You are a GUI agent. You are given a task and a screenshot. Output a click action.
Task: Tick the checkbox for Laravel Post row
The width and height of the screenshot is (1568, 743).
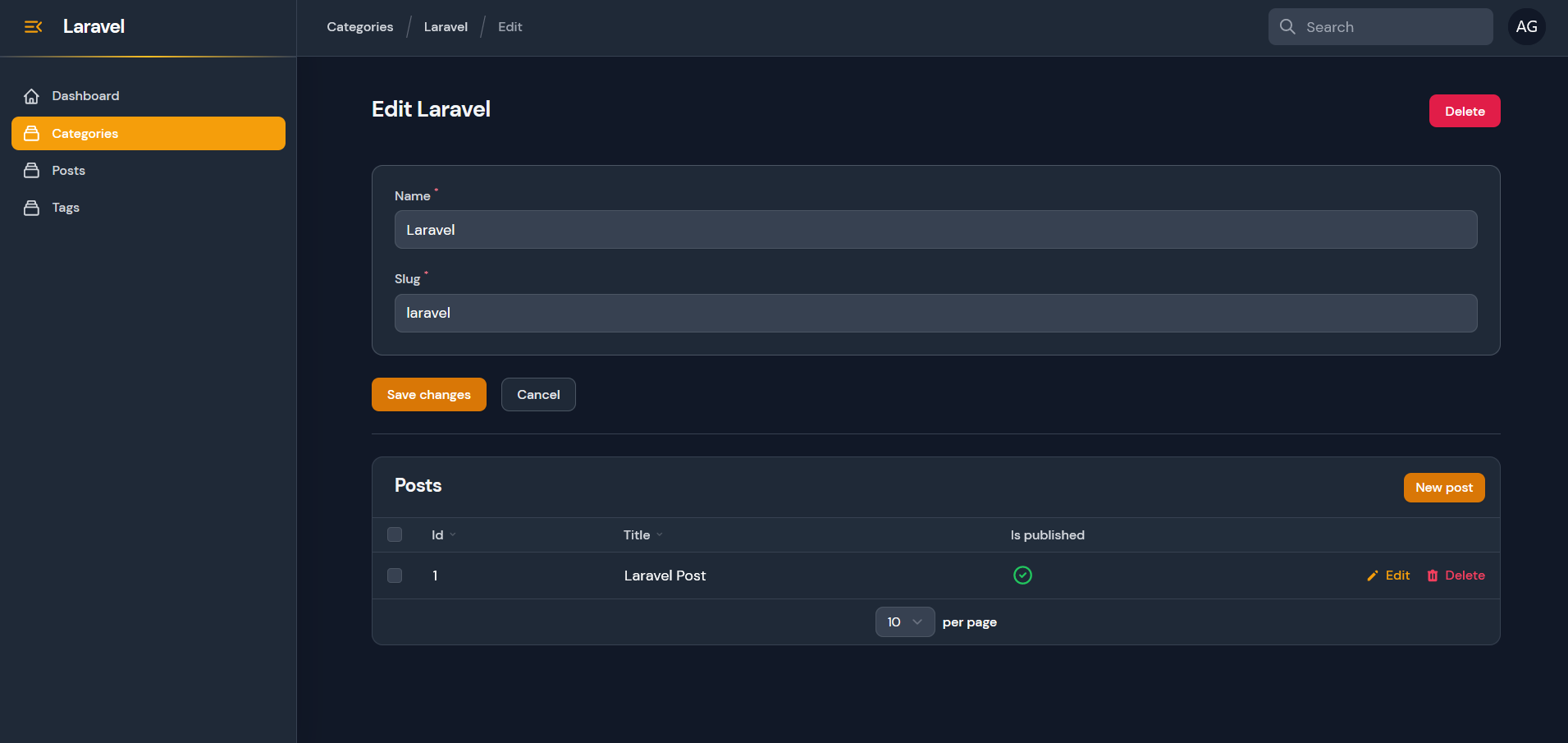click(395, 576)
